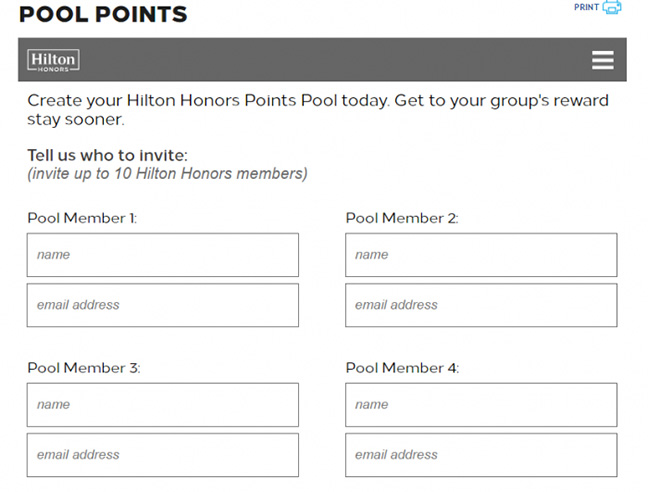This screenshot has height=492, width=648.
Task: Click the Pool Member 4 email address field
Action: point(481,455)
